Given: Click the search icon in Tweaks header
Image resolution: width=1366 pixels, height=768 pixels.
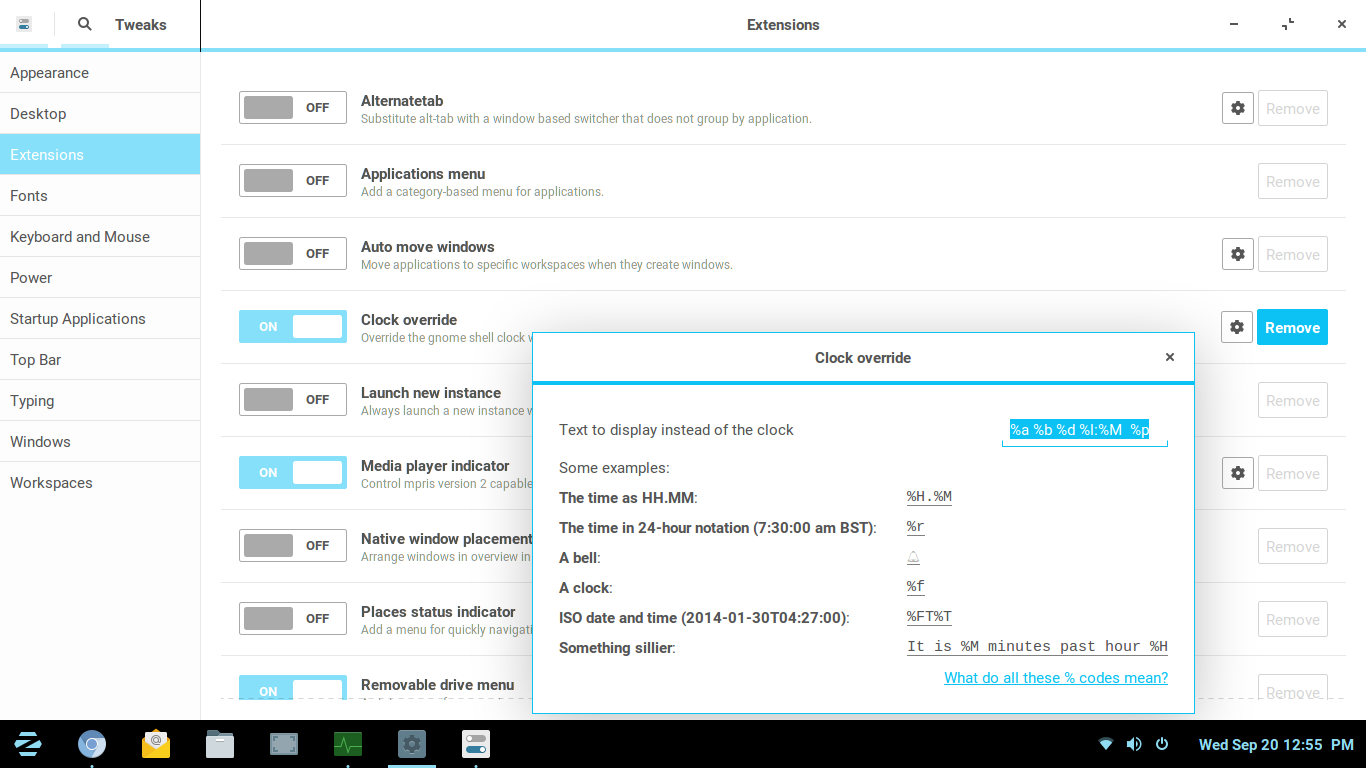Looking at the screenshot, I should 85,24.
